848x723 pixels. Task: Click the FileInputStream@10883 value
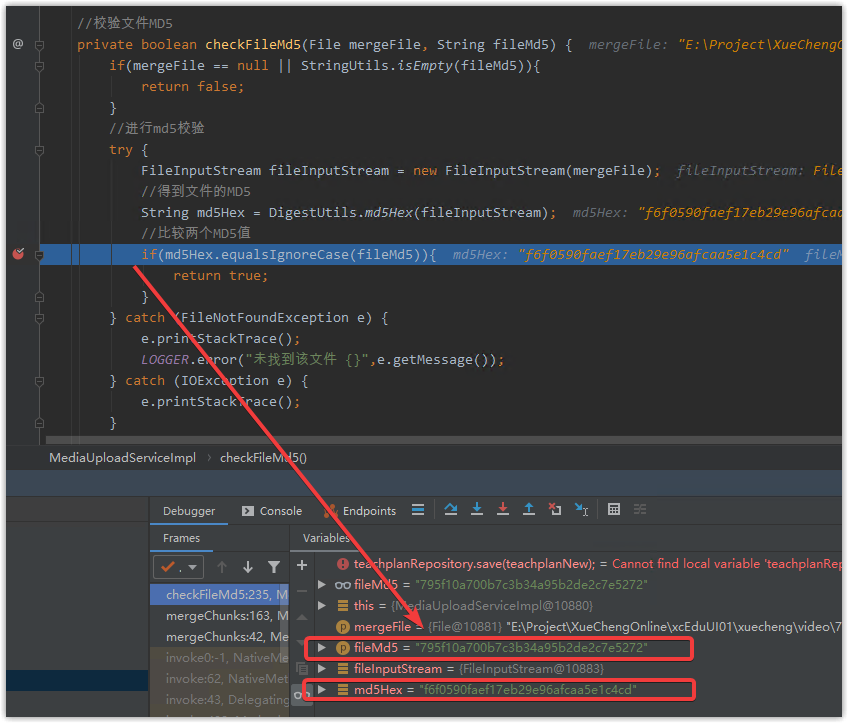click(x=531, y=669)
